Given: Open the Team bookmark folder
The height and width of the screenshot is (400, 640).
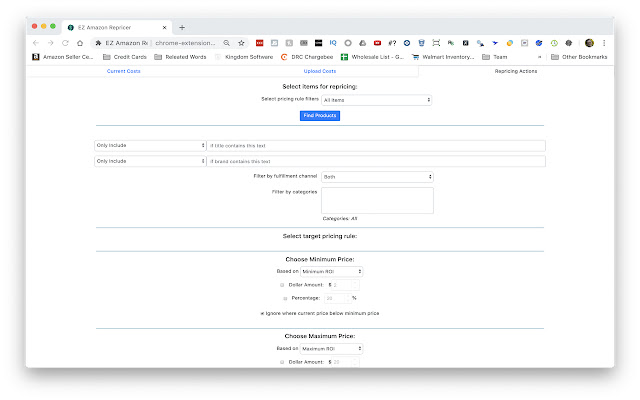Looking at the screenshot, I should [x=495, y=57].
